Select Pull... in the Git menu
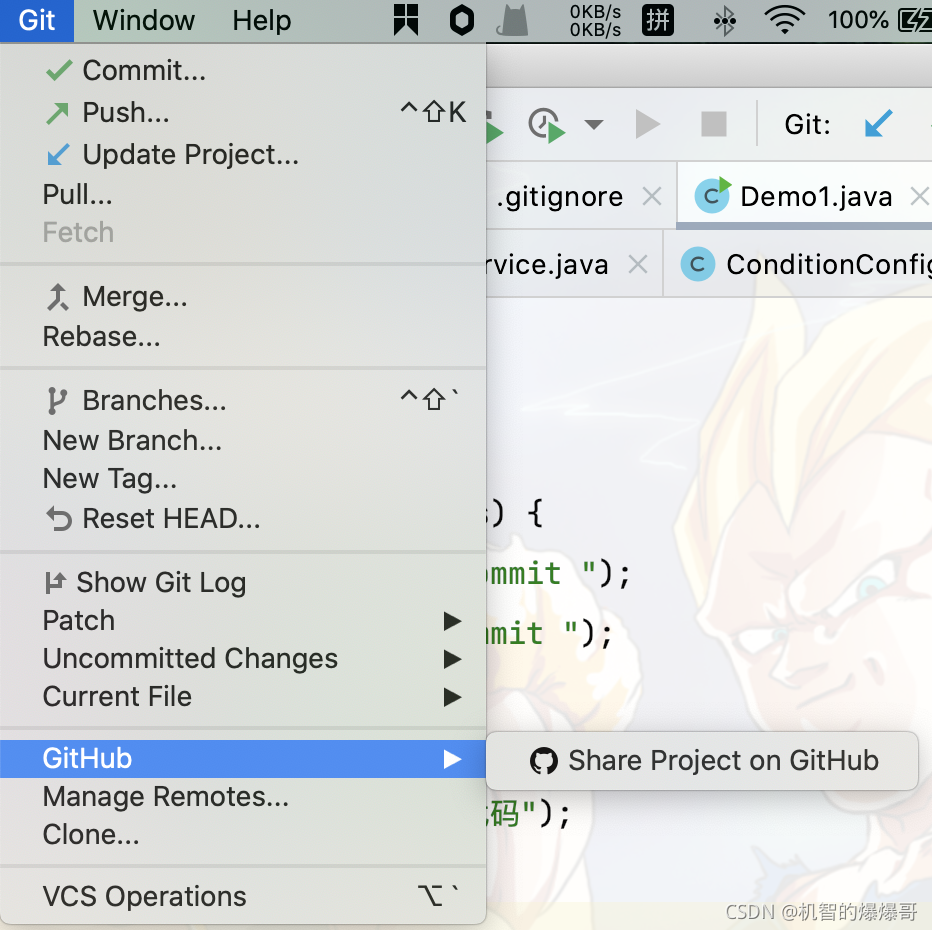The width and height of the screenshot is (932, 930). coord(243,194)
